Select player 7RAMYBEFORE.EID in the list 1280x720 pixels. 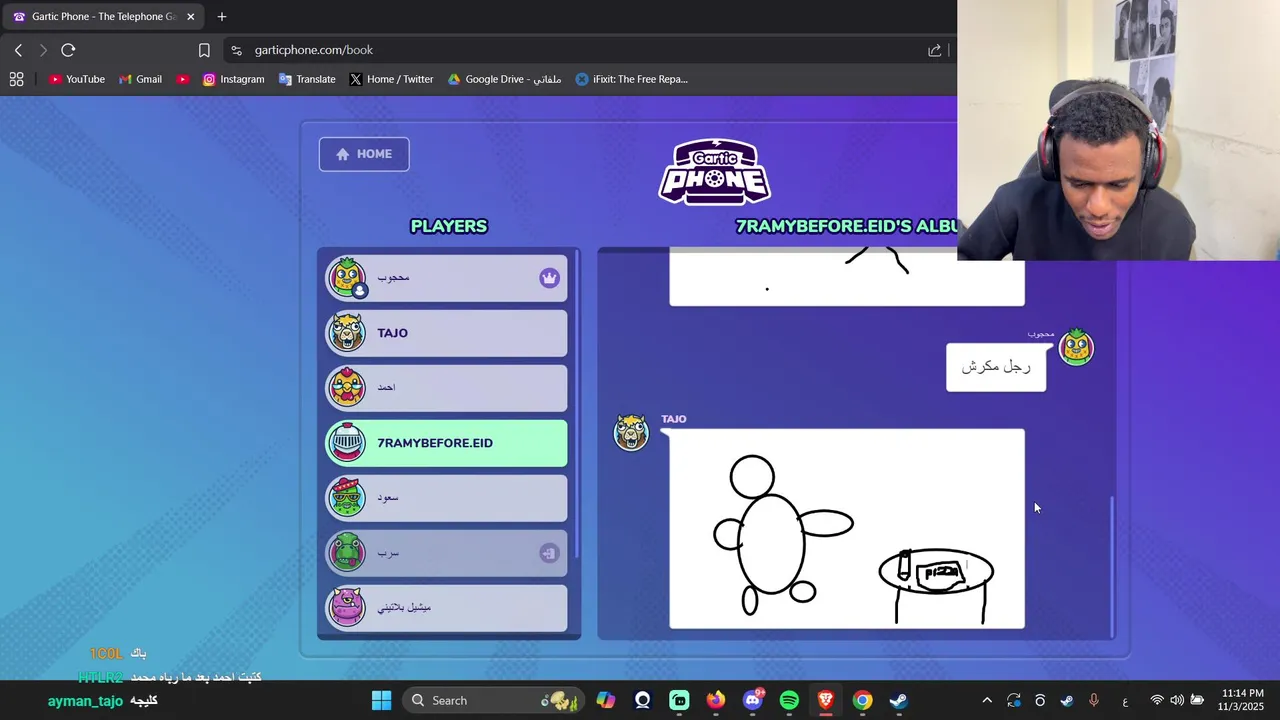[x=446, y=443]
